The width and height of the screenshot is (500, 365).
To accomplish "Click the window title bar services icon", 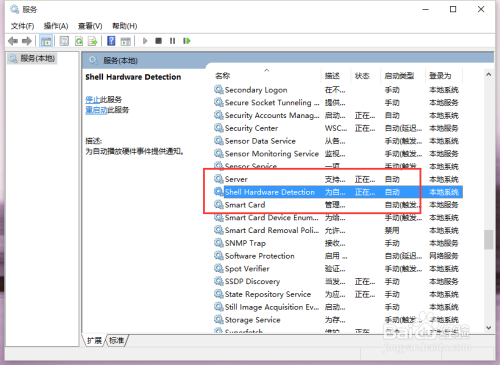I will [x=15, y=9].
